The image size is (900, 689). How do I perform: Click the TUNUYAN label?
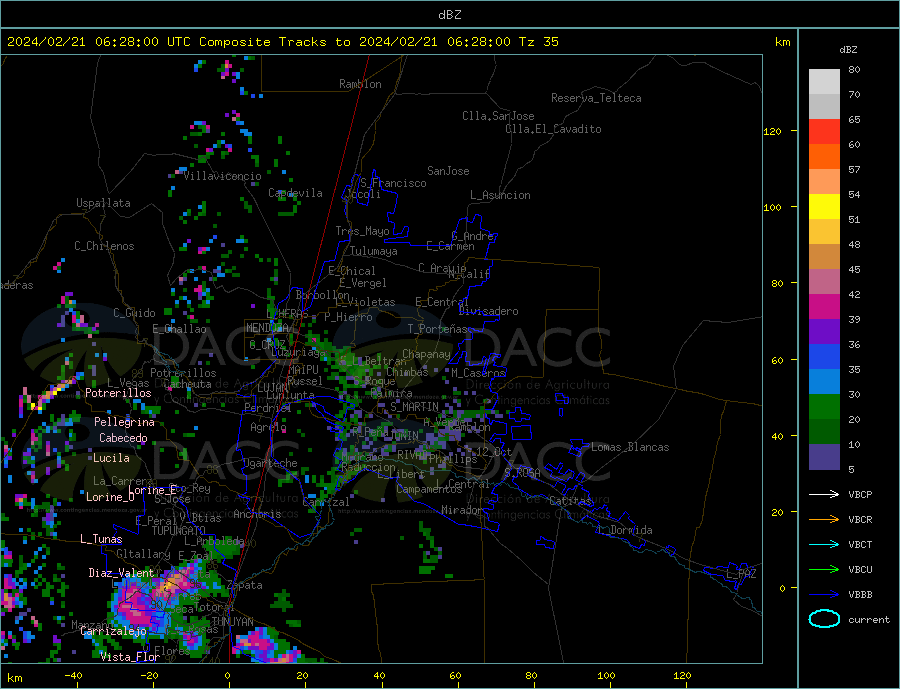232,622
